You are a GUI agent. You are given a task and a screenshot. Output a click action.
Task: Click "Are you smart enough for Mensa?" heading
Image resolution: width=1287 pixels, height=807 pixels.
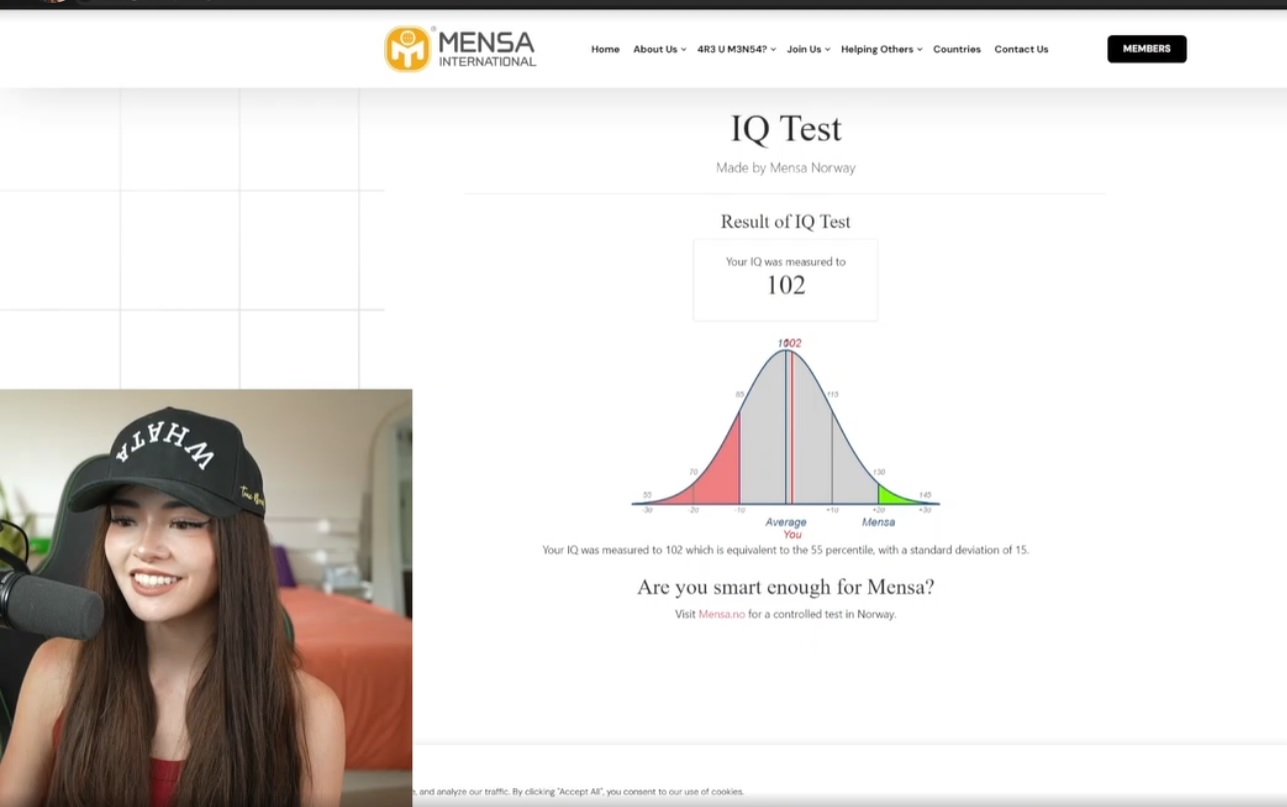point(786,587)
